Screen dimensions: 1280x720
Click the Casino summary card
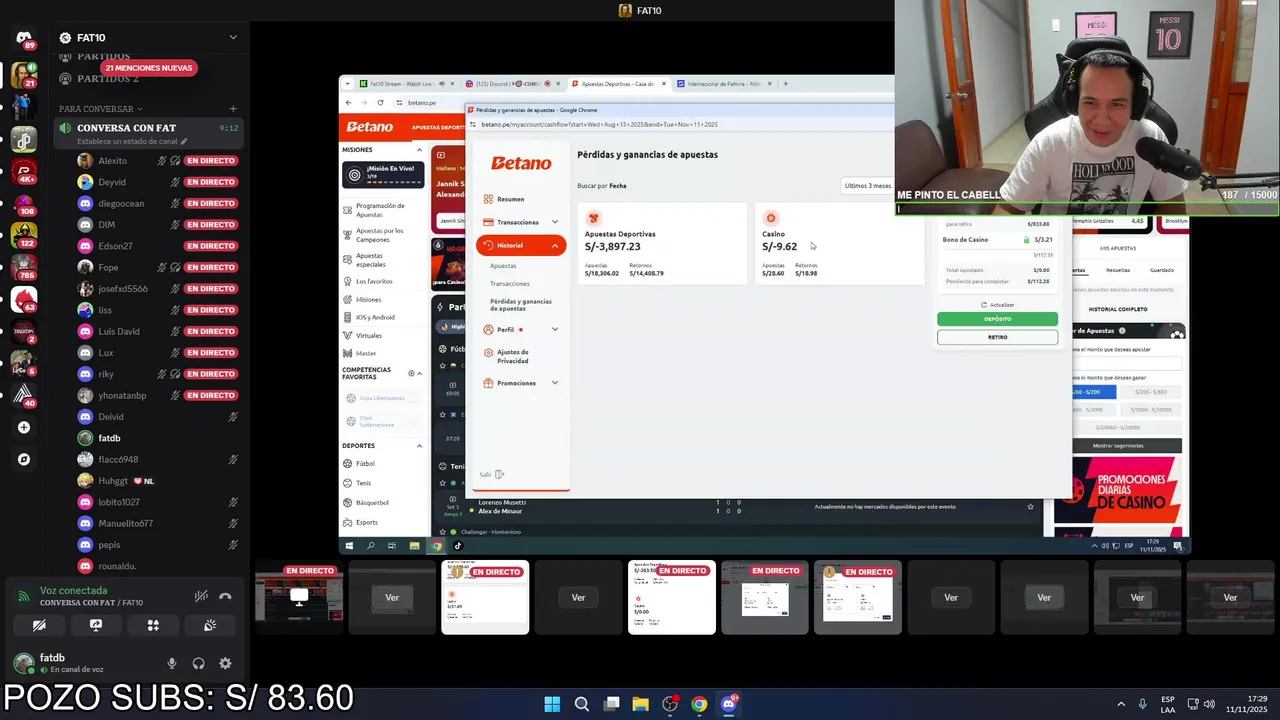click(x=839, y=244)
